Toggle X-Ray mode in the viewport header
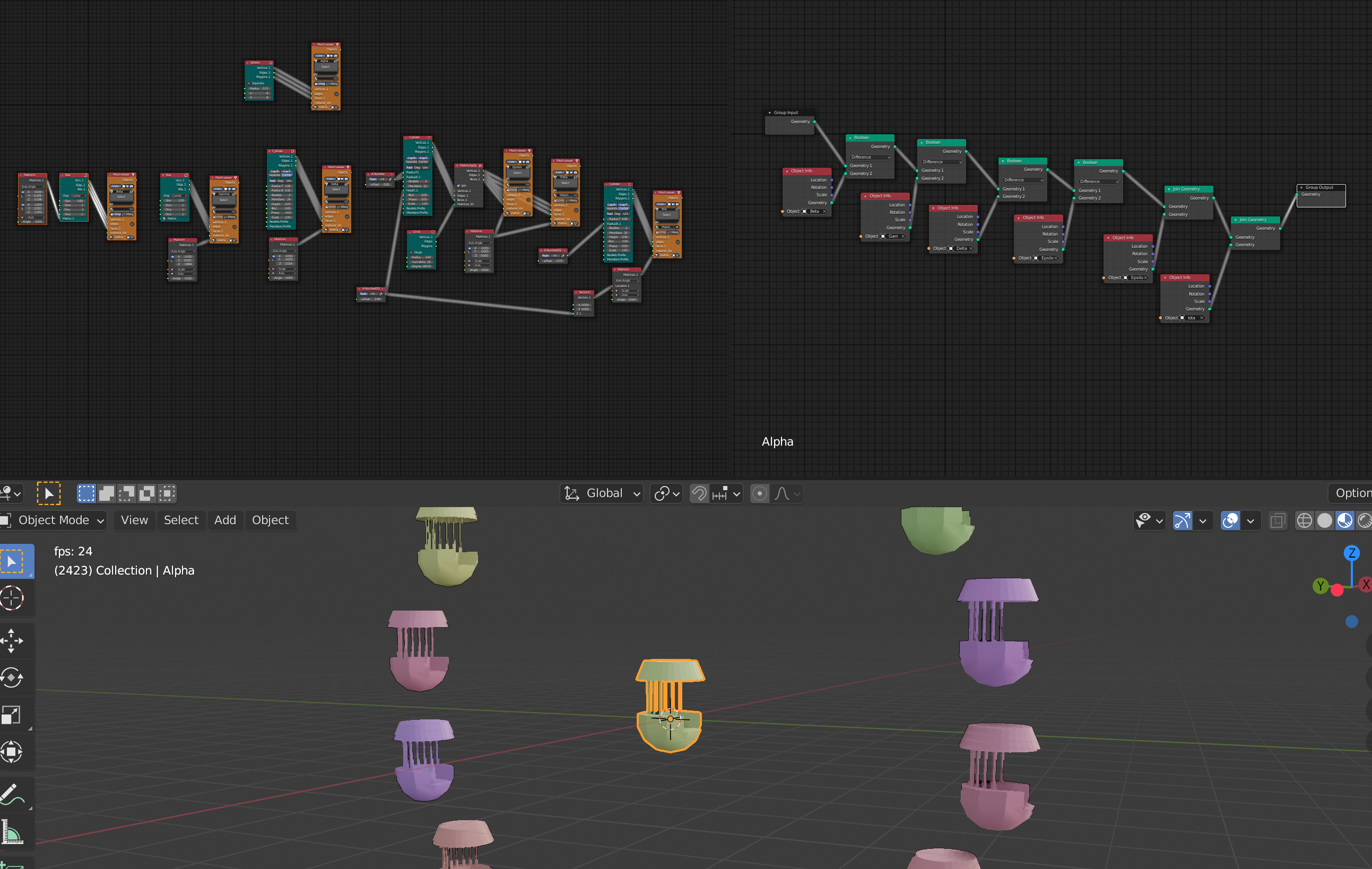The image size is (1372, 869). [1278, 520]
